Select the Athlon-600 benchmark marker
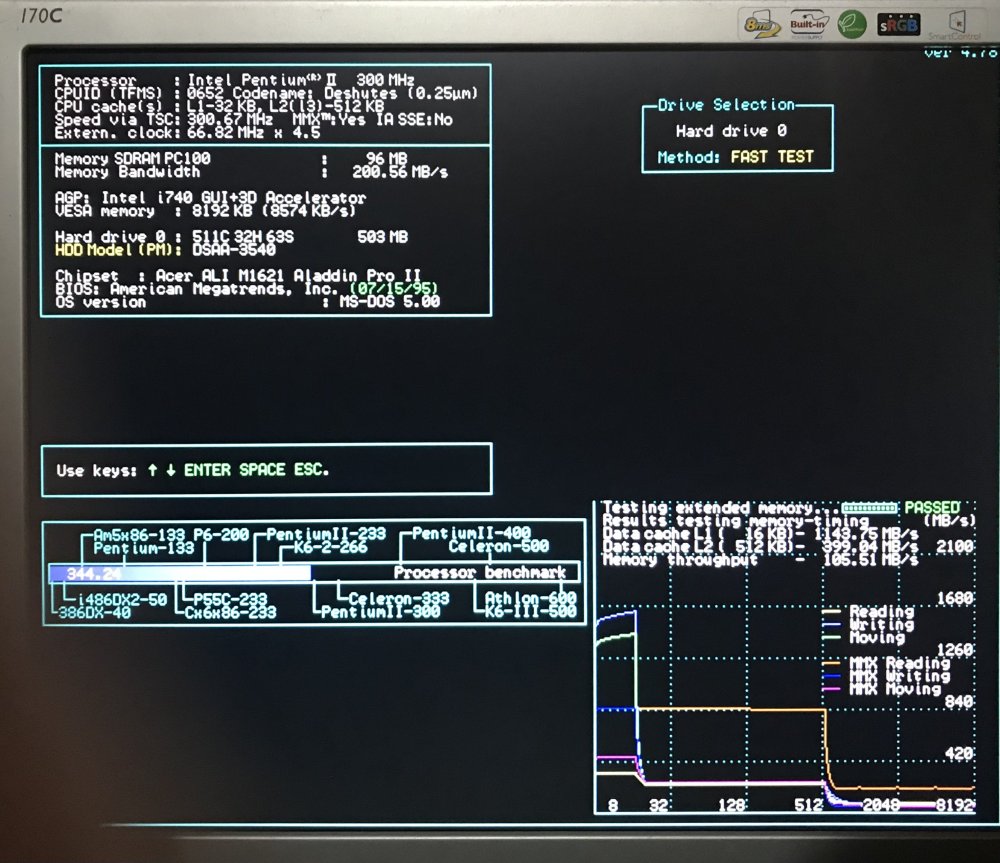 point(528,599)
